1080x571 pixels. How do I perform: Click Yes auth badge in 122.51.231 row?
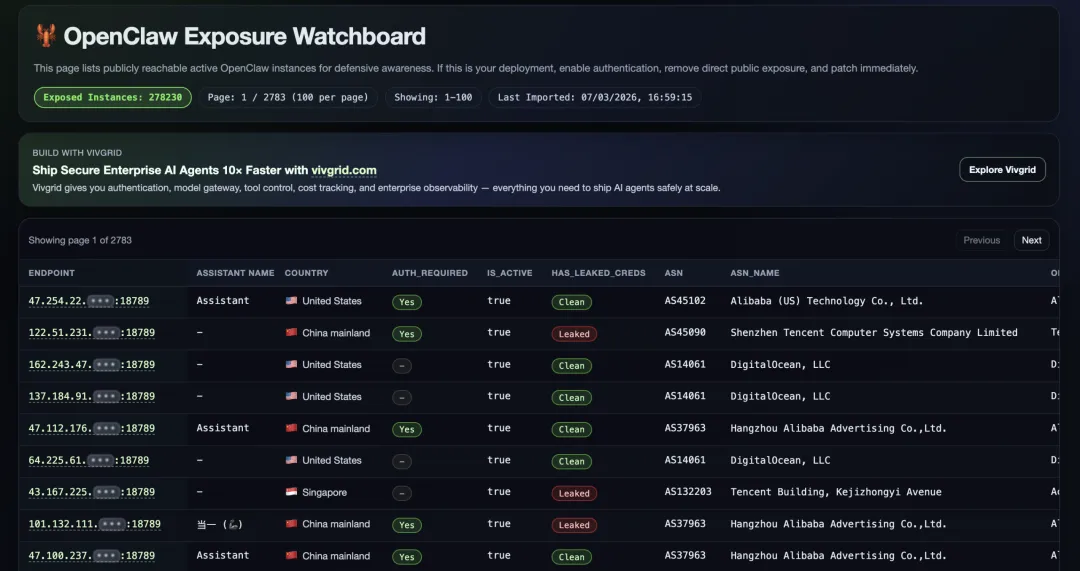pyautogui.click(x=407, y=333)
